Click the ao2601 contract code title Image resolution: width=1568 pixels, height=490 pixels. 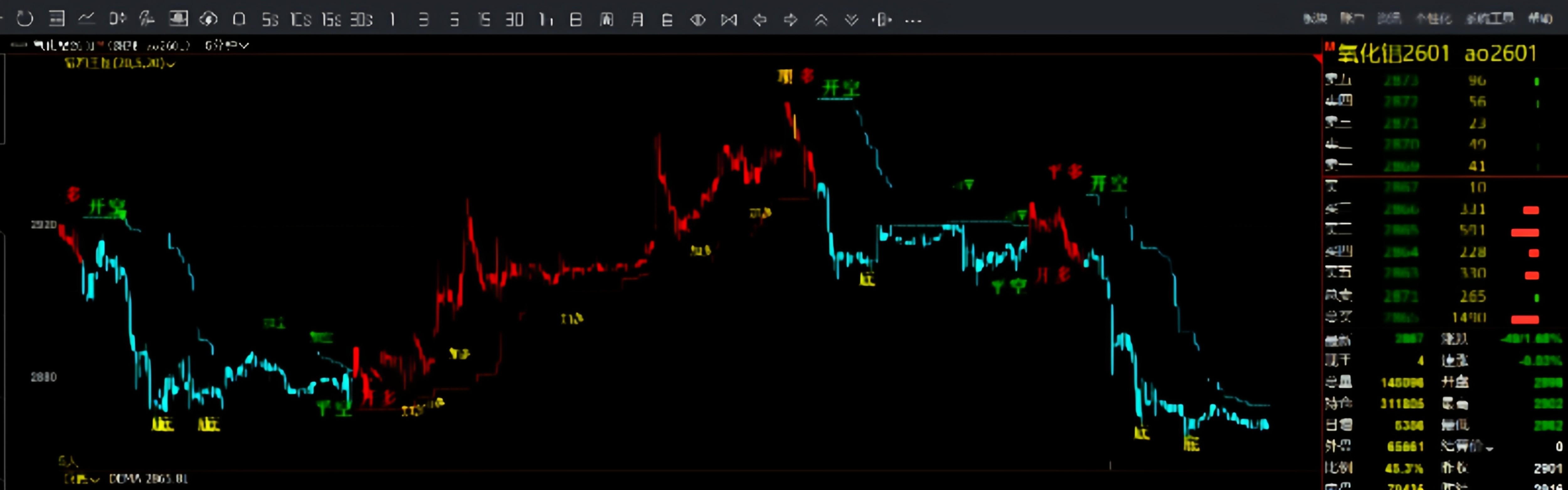[1501, 54]
